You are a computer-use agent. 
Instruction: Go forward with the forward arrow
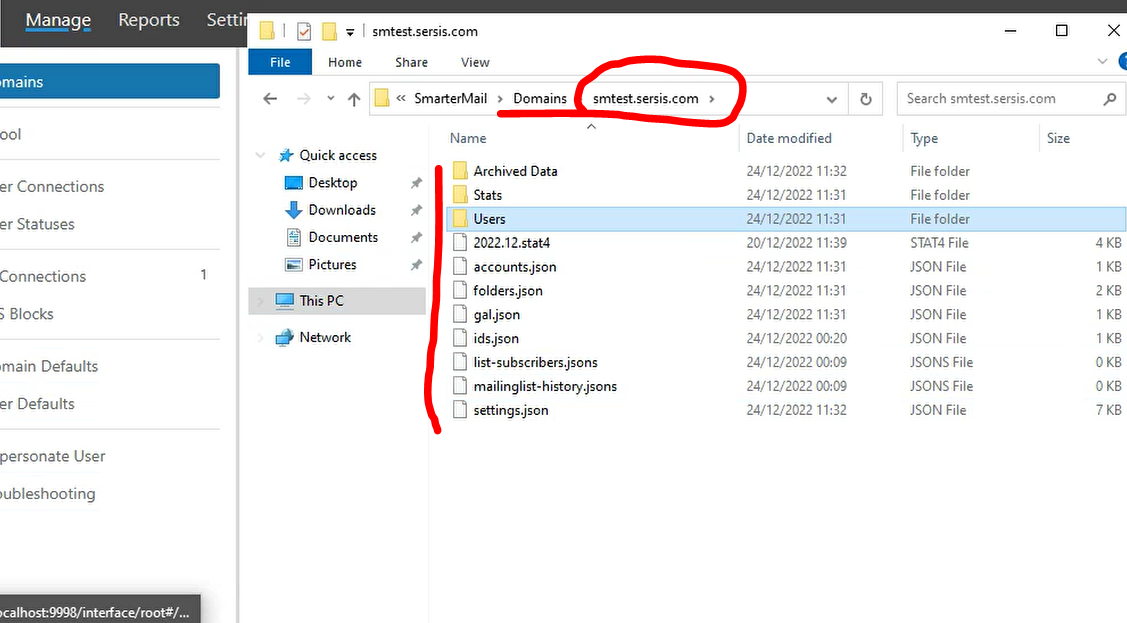click(304, 98)
